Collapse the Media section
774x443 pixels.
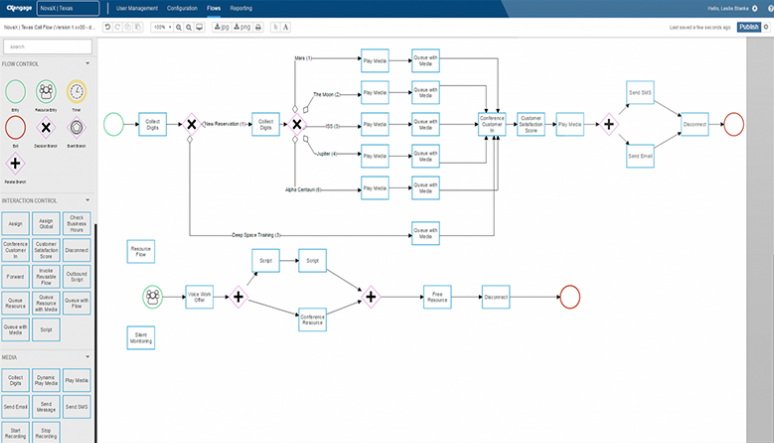point(87,357)
